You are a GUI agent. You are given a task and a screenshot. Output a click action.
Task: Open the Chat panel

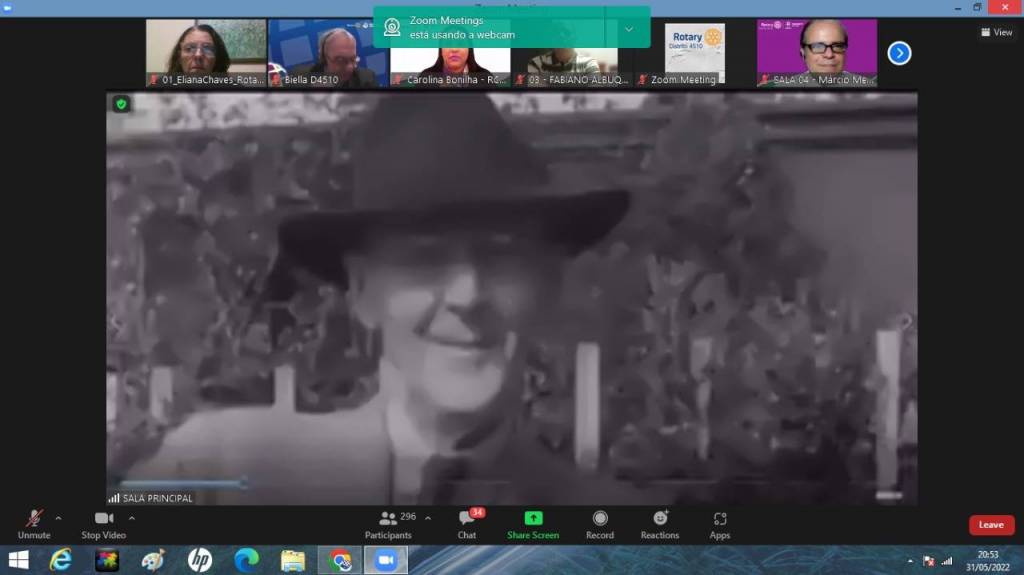click(467, 524)
